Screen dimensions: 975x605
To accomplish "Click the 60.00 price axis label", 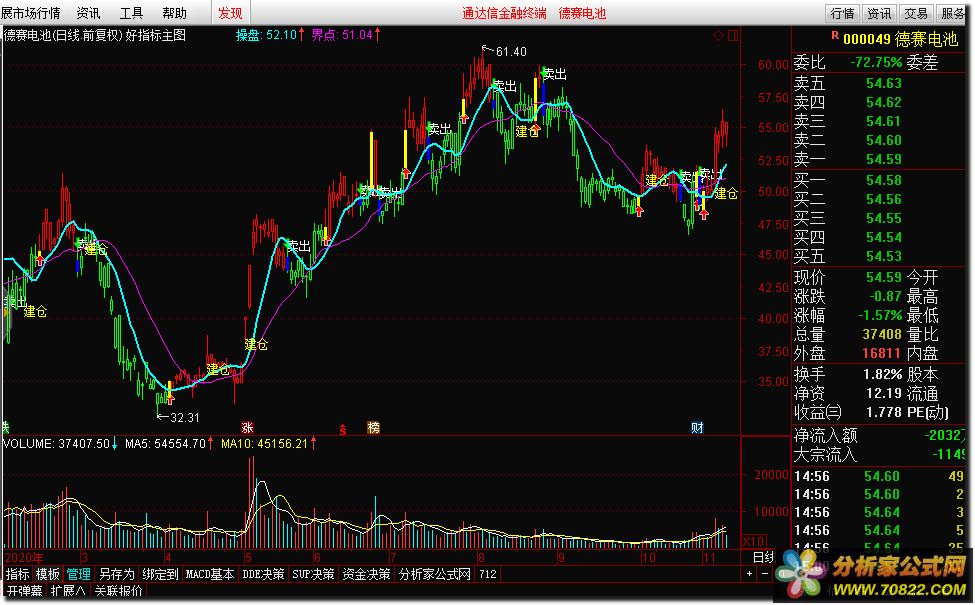I will tap(773, 65).
